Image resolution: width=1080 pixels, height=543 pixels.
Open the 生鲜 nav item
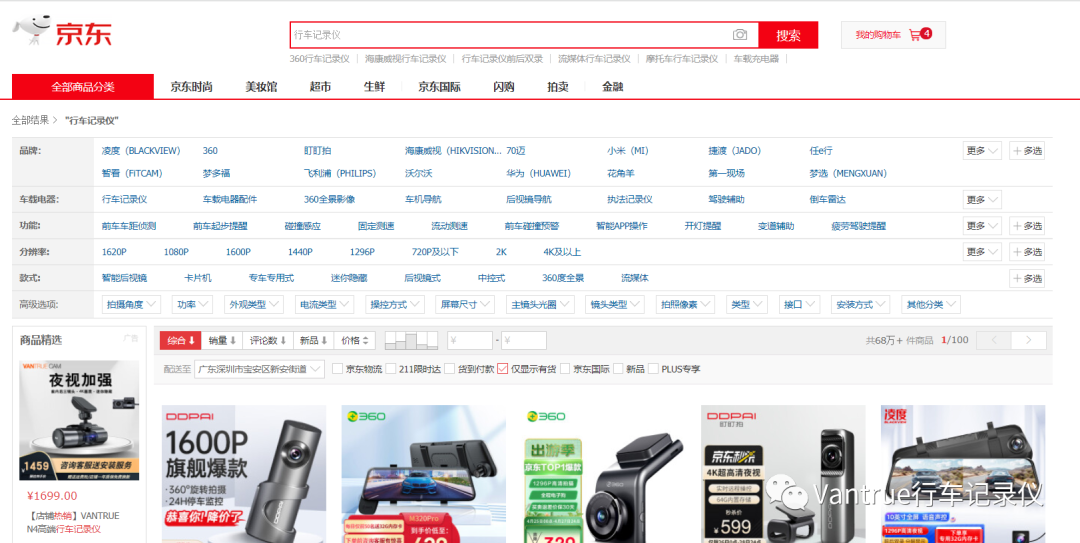pyautogui.click(x=374, y=87)
